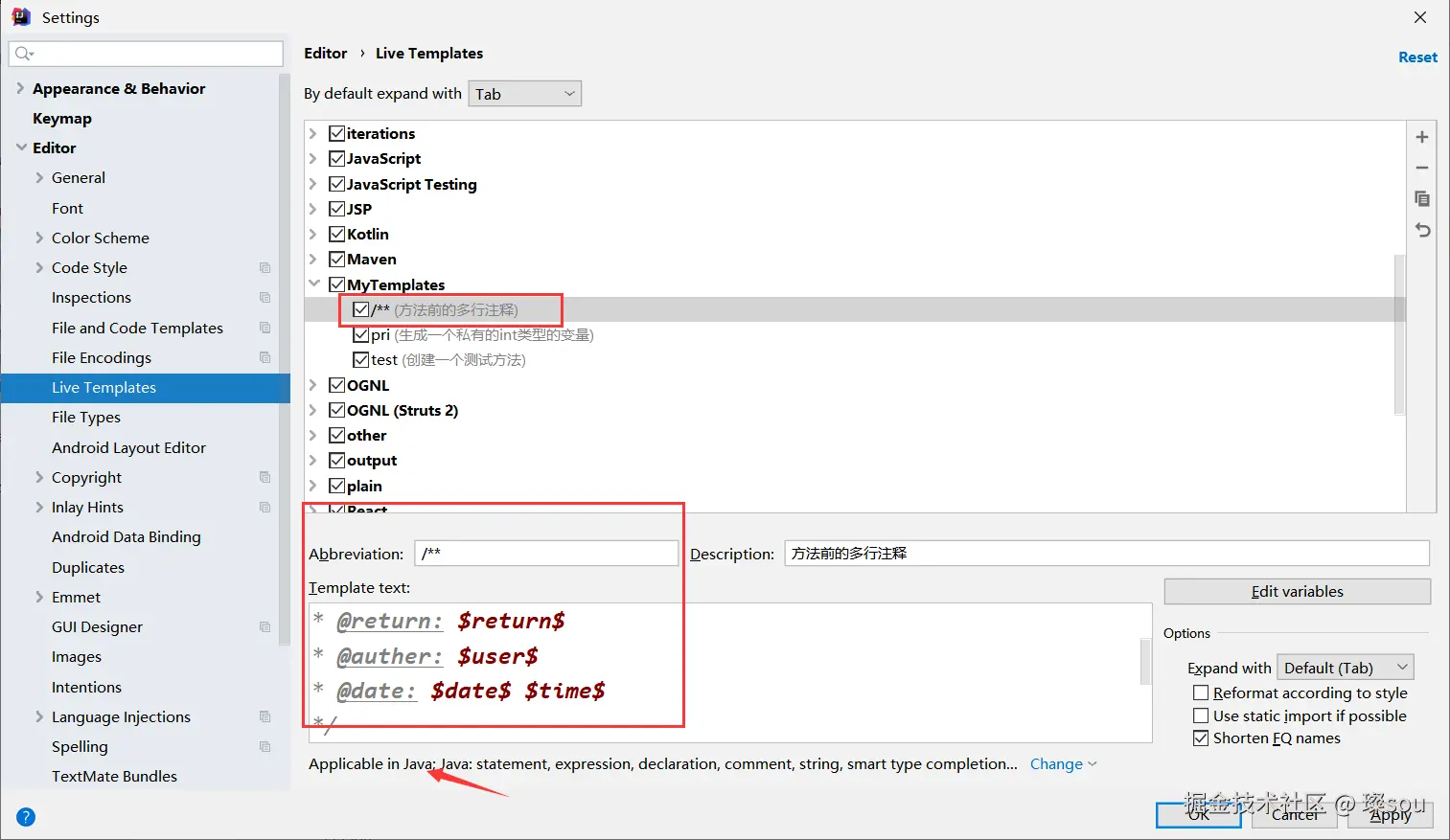
Task: Click the Reset link
Action: click(1417, 57)
